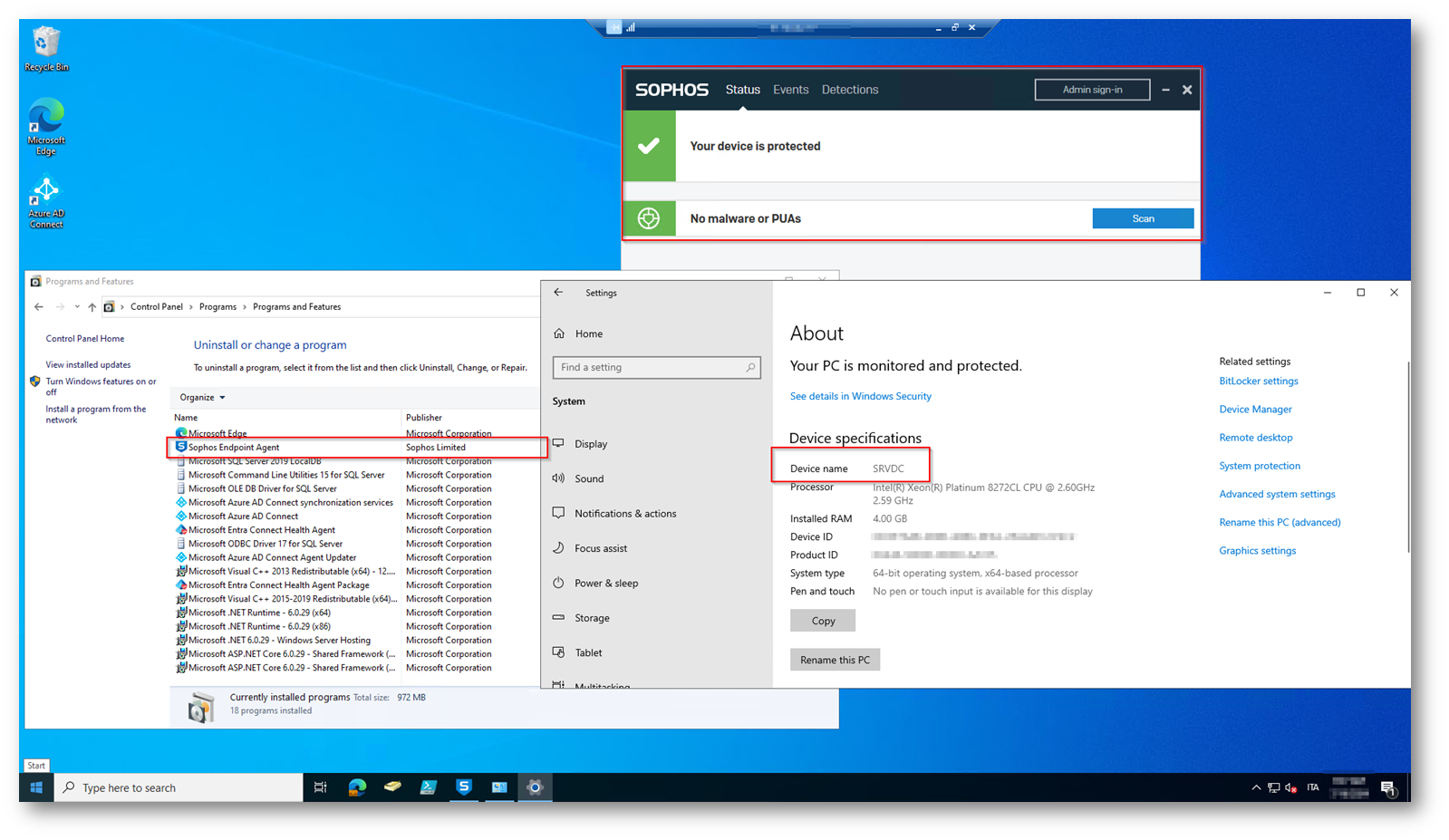This screenshot has height=840, width=1449.
Task: Click the Sophos scan target icon
Action: click(x=649, y=218)
